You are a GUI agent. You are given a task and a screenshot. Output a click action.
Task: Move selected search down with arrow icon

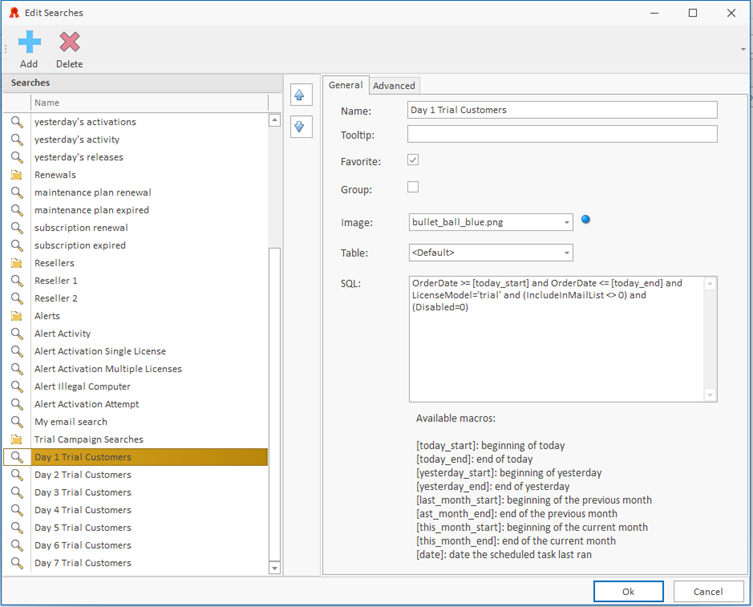[299, 127]
